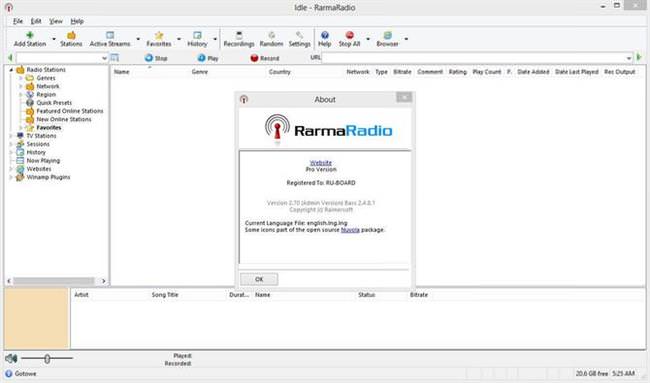Collapse the Radio Stations tree node
This screenshot has width=650, height=383.
tap(11, 70)
